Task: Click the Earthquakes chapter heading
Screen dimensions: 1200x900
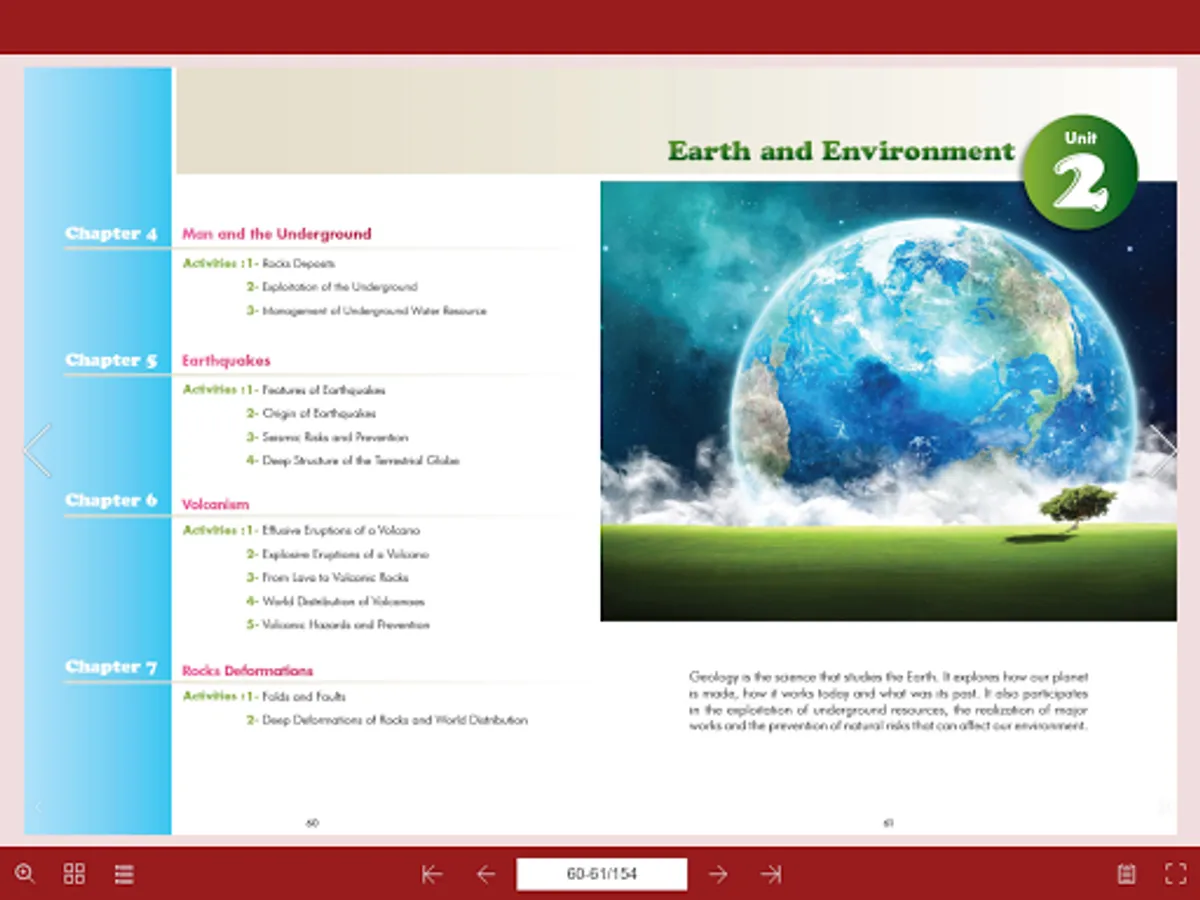Action: point(226,360)
